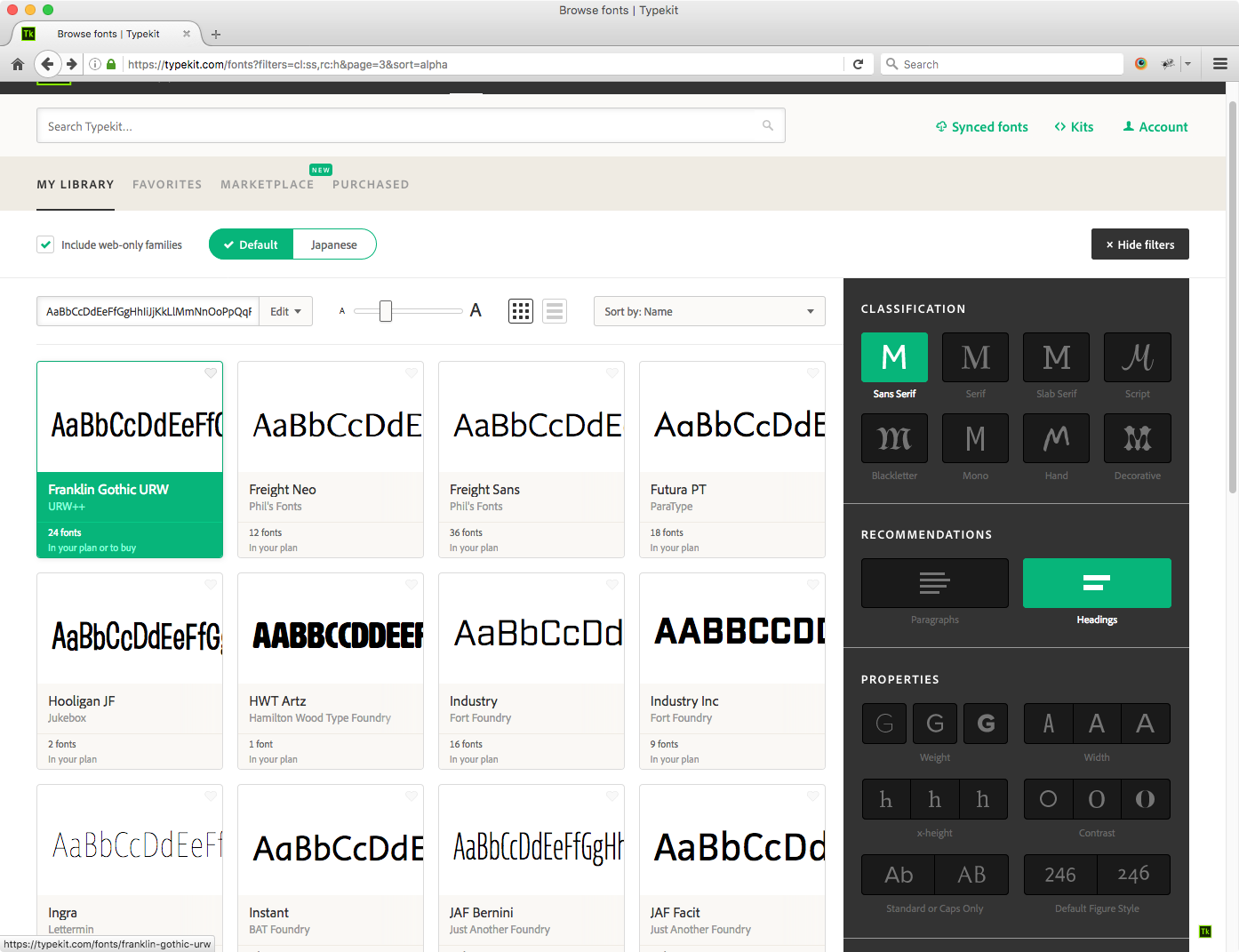Click the browser URL address bar

(483, 64)
